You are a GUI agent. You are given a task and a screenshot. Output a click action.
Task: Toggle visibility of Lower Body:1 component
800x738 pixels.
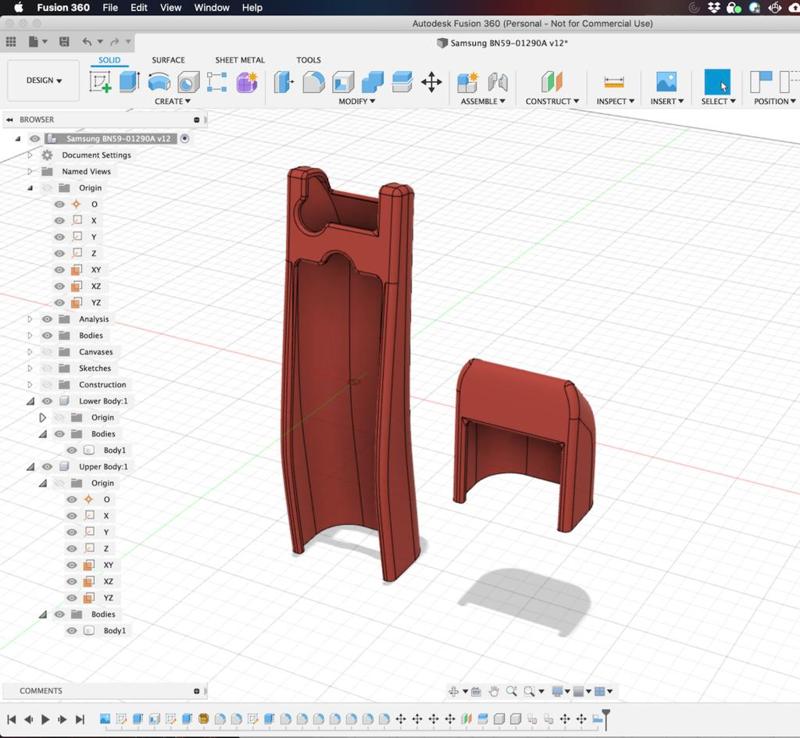[x=47, y=401]
